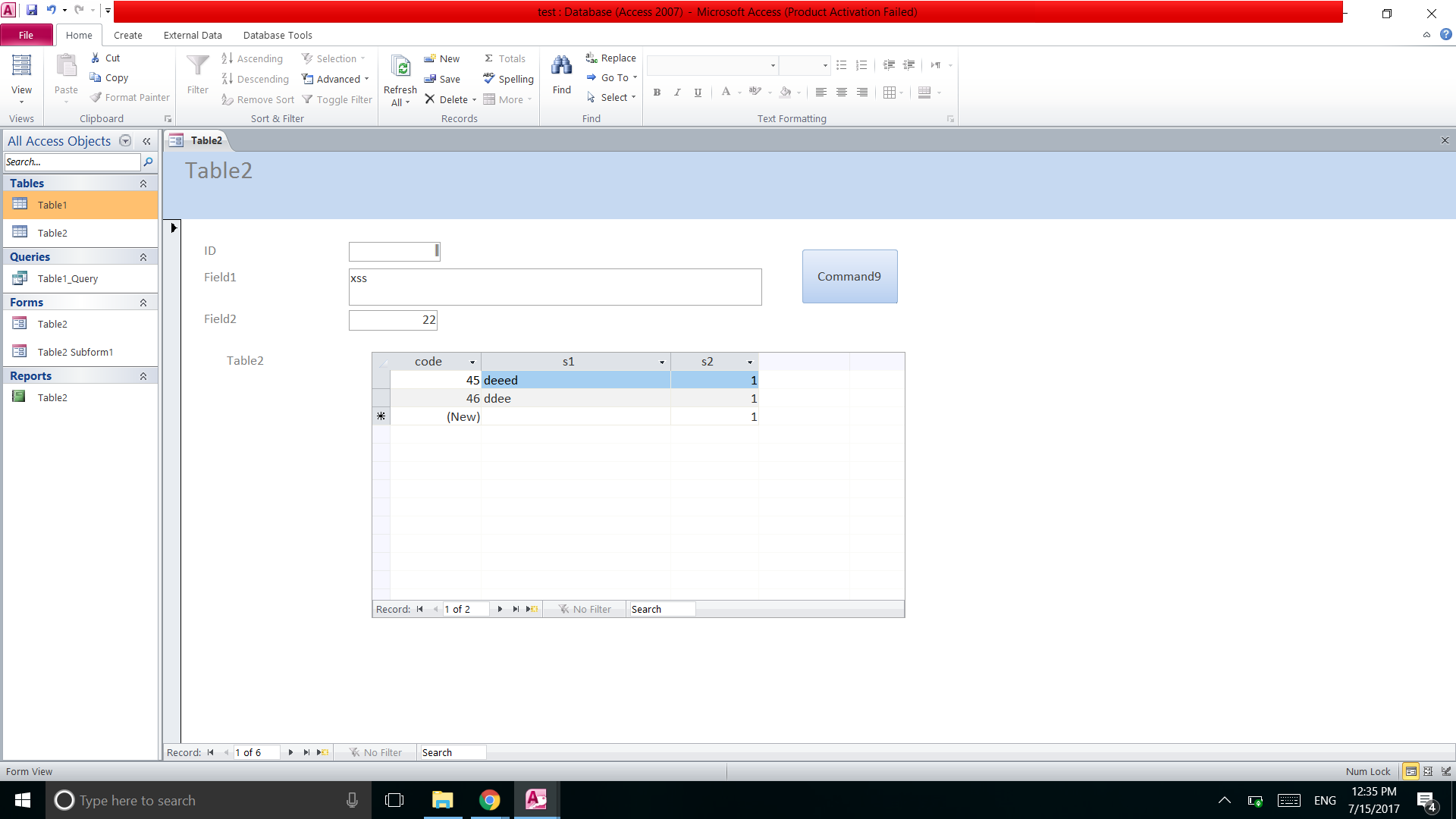Click the Format Painter tool
The height and width of the screenshot is (819, 1456).
pyautogui.click(x=130, y=97)
